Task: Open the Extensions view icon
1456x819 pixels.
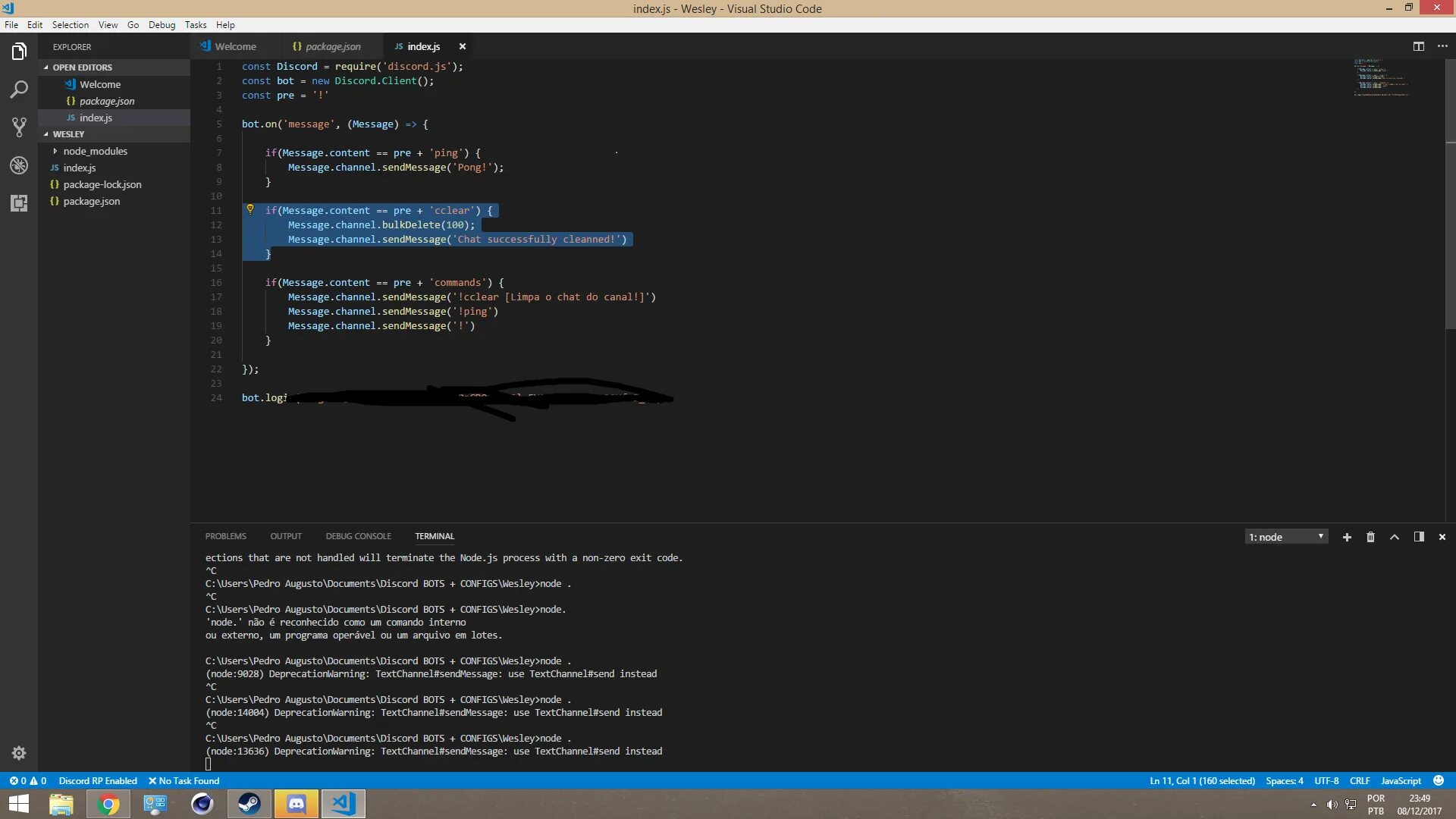Action: [x=19, y=202]
